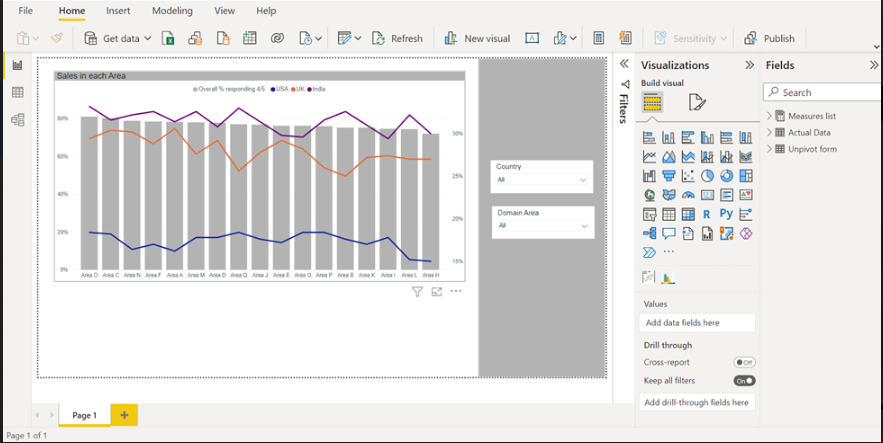Select the Matrix visual
Screen dimensions: 883x443
coord(688,214)
